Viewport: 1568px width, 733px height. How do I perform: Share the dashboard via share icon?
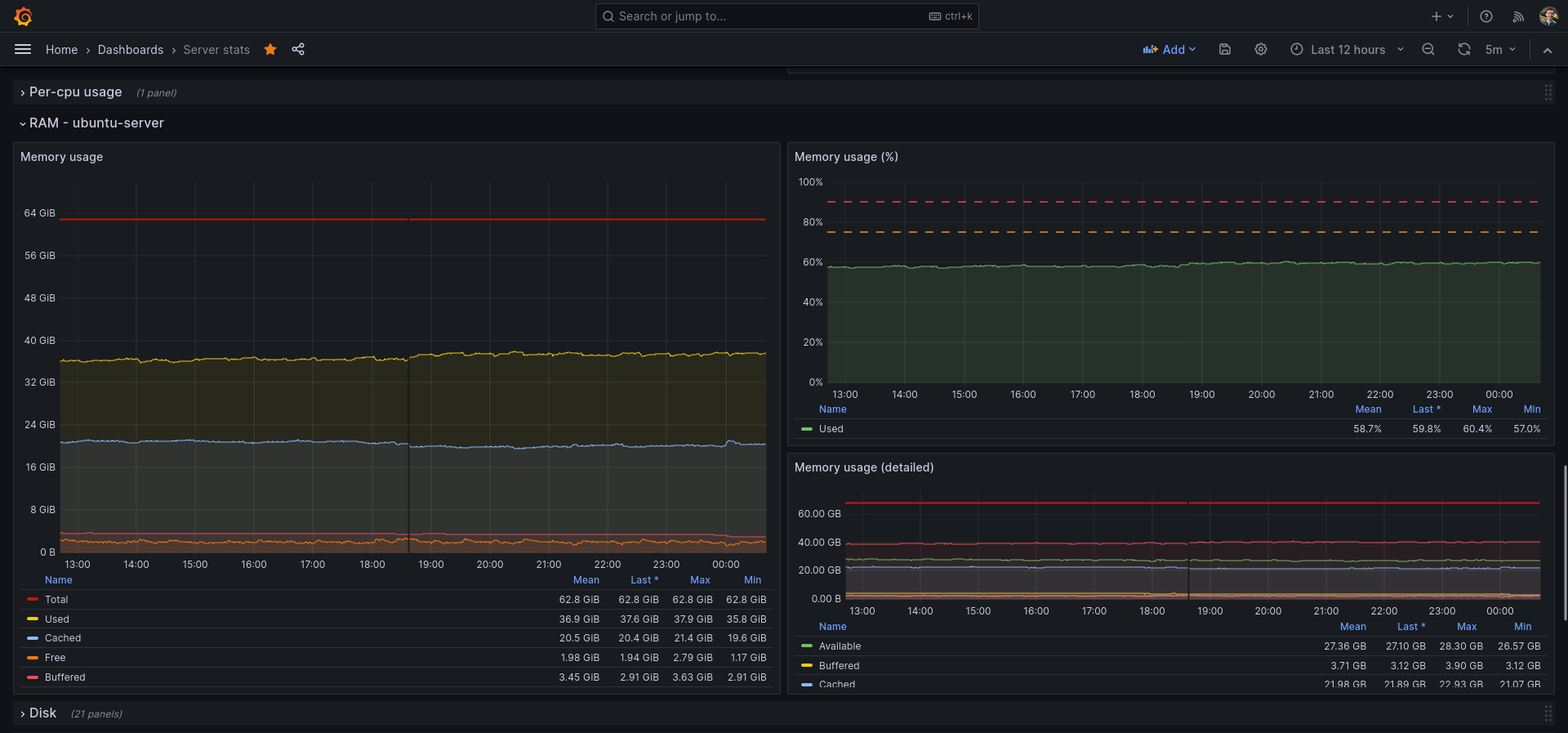click(298, 50)
